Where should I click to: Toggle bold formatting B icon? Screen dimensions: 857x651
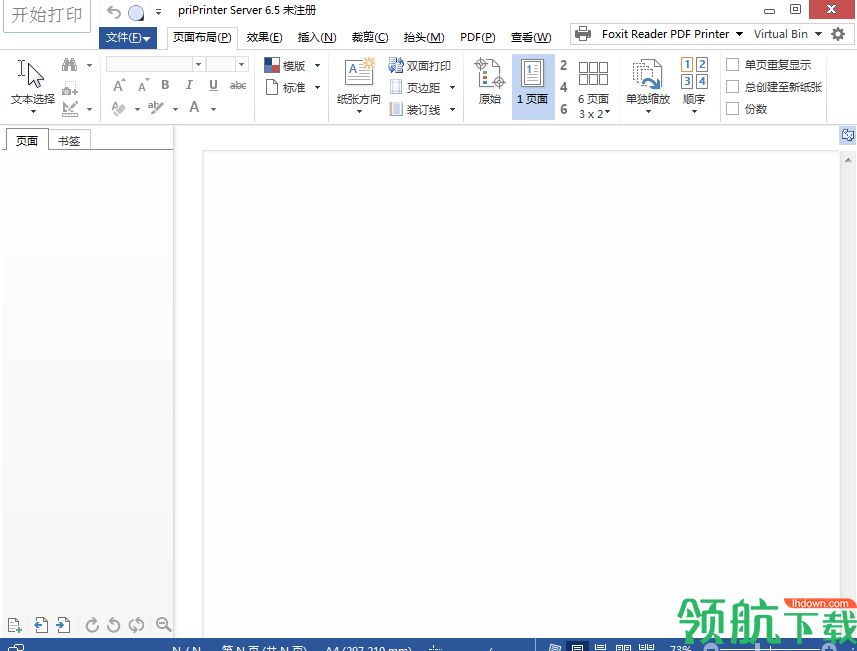click(x=165, y=85)
